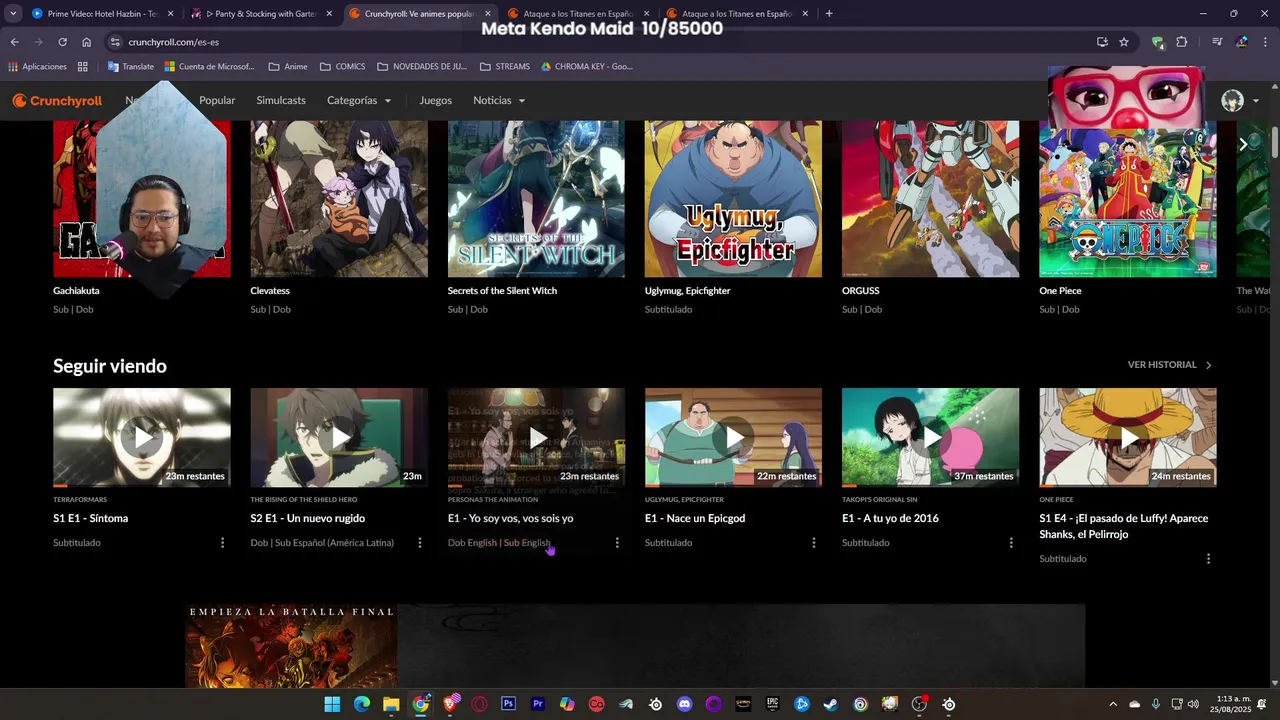This screenshot has height=720, width=1280.
Task: Open the Popular menu item
Action: tap(217, 101)
